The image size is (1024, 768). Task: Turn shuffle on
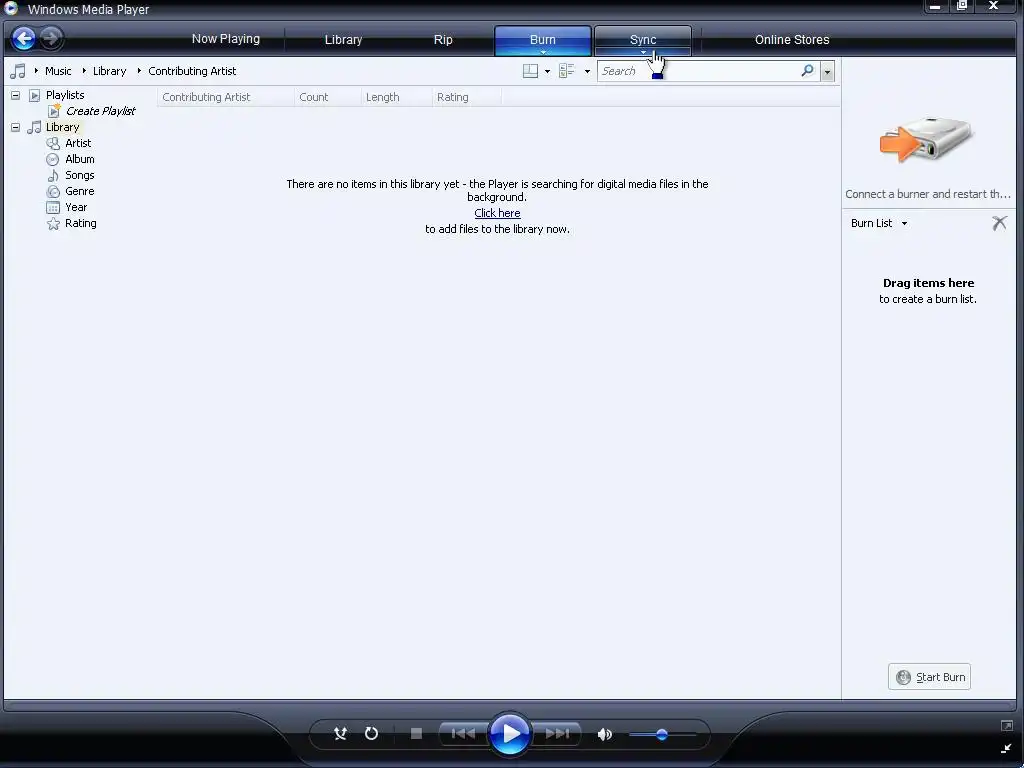coord(340,733)
